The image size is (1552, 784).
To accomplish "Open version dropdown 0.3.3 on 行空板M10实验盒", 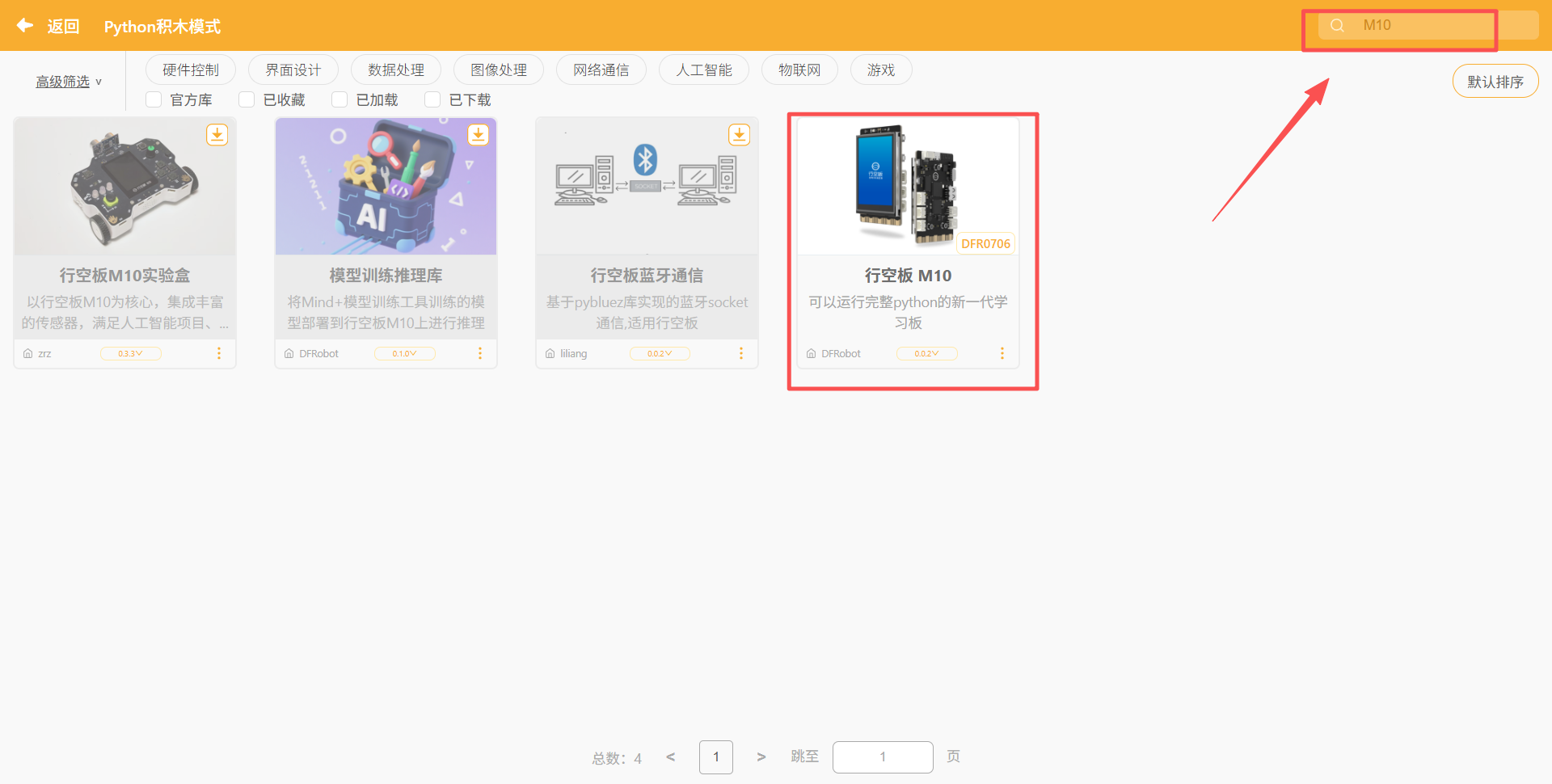I will pyautogui.click(x=130, y=353).
